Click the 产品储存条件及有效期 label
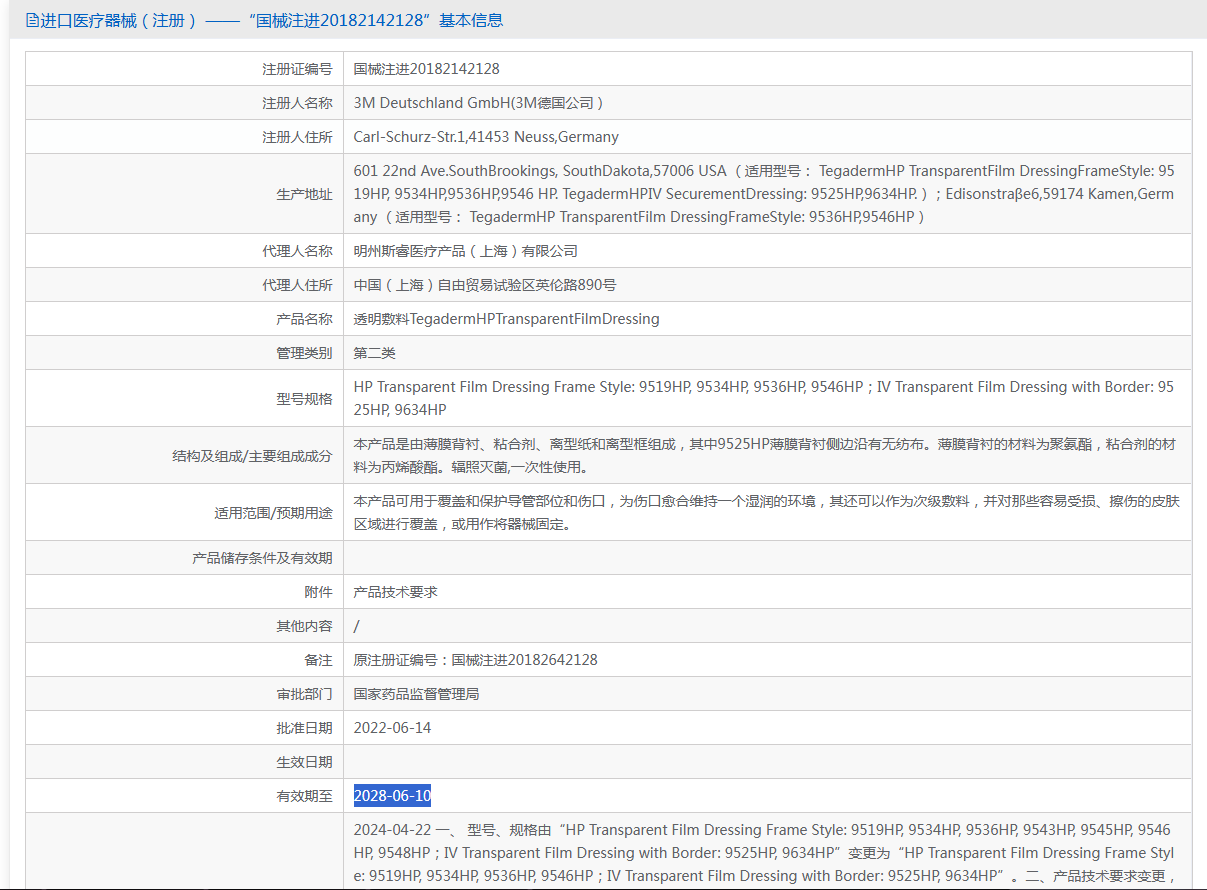This screenshot has width=1207, height=890. pos(262,558)
